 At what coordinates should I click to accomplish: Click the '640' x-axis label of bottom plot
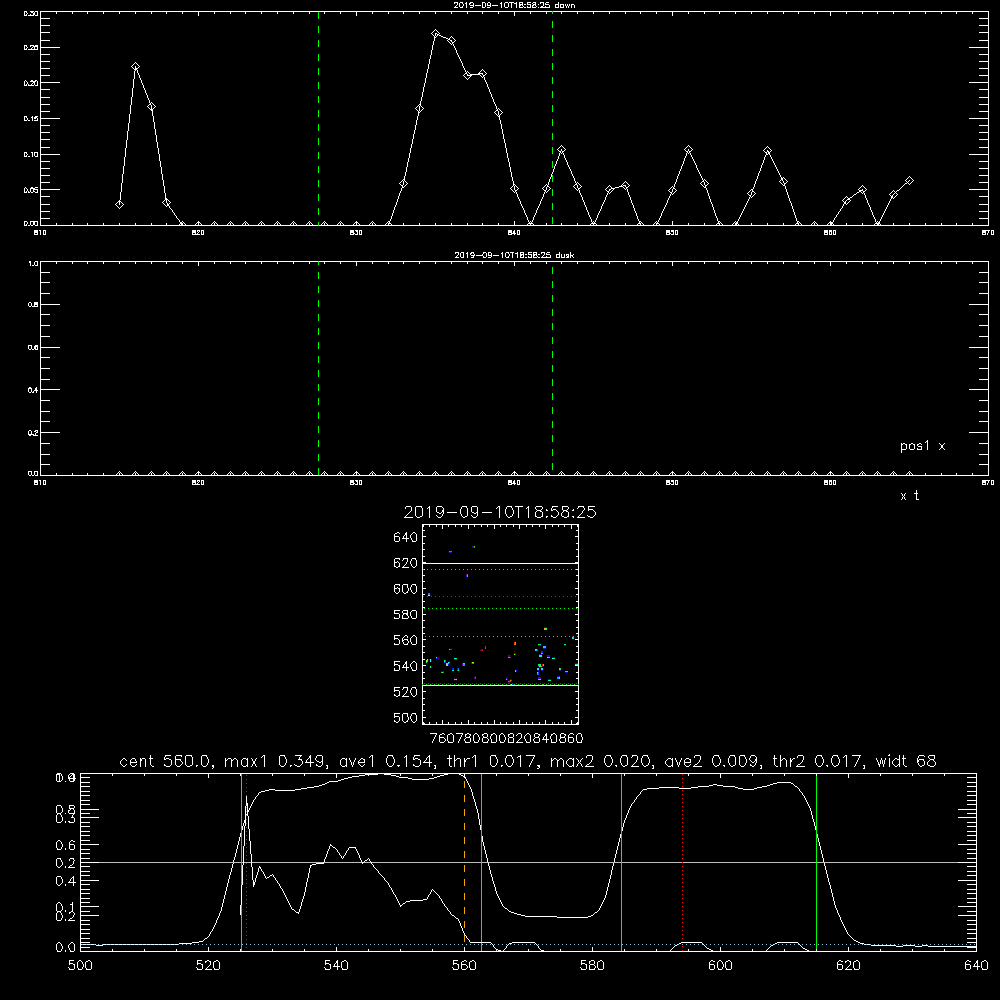tap(976, 966)
